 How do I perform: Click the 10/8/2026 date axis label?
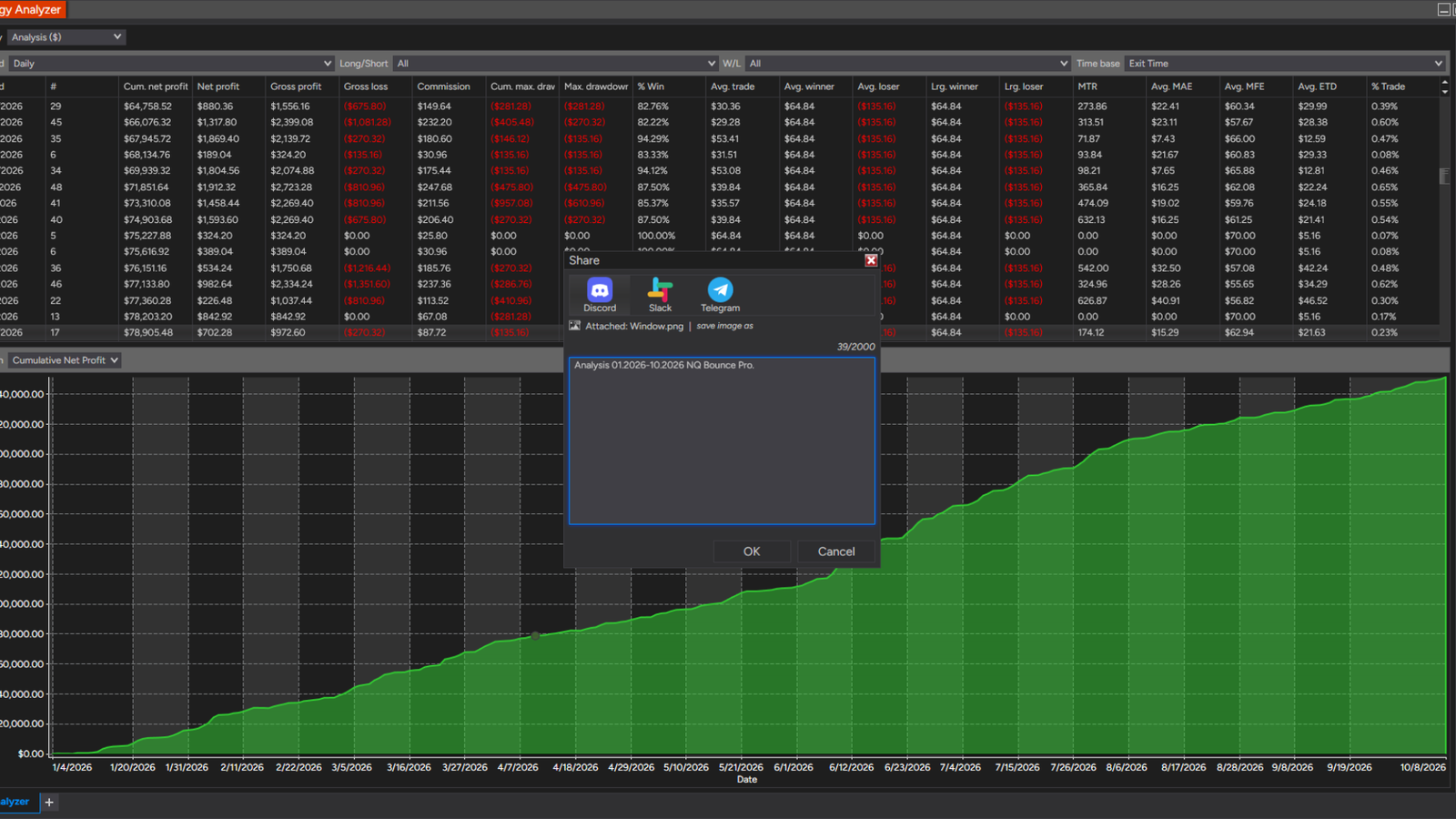tap(1422, 767)
